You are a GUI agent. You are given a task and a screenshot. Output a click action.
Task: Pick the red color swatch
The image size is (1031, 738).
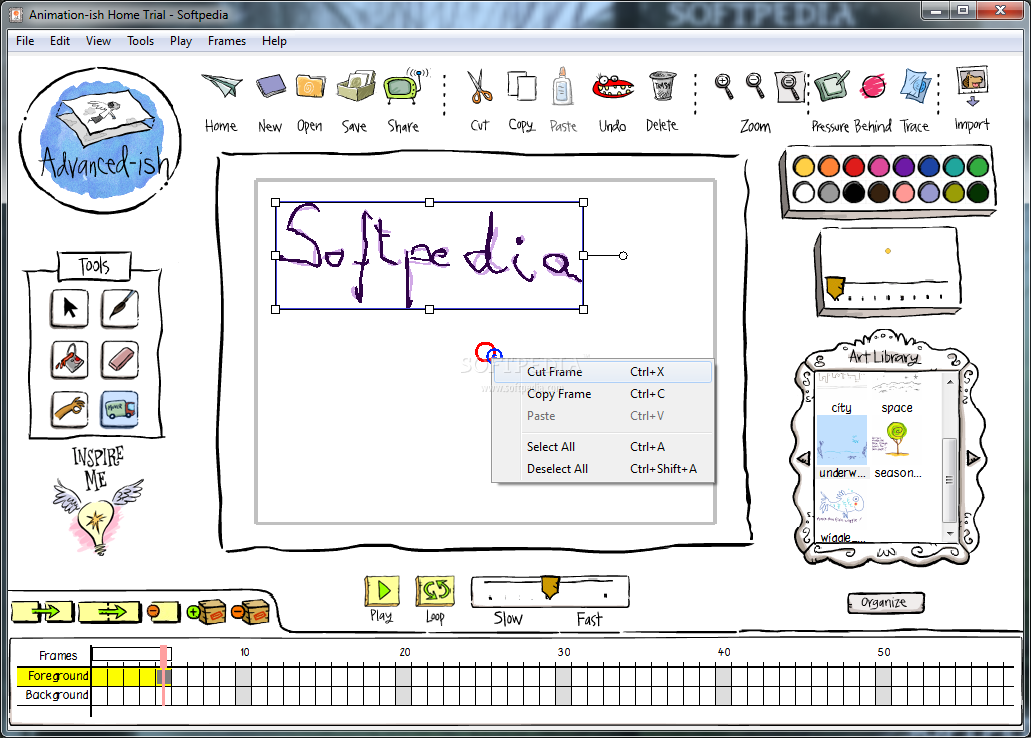[853, 166]
